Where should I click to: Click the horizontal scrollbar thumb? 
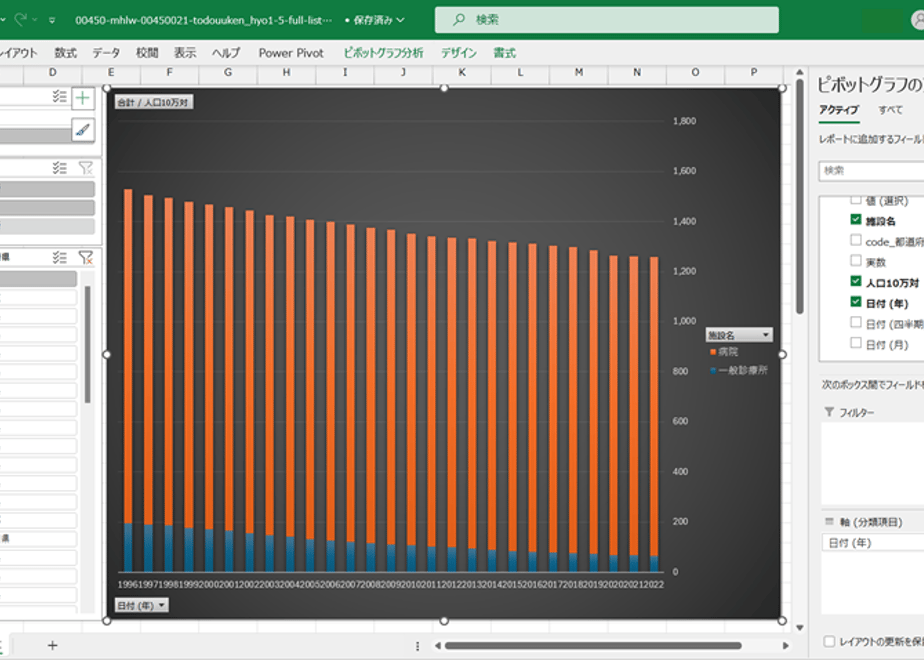[x=593, y=646]
